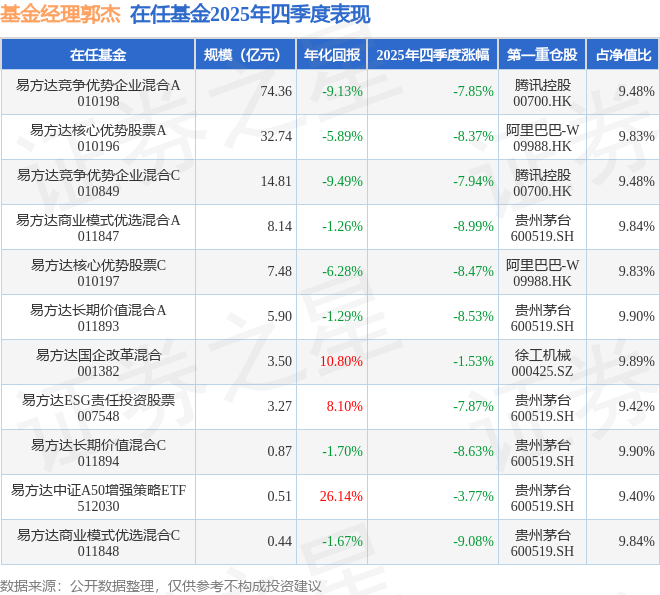The image size is (660, 595).
Task: Click the 8.14 fund size value
Action: coord(279,226)
